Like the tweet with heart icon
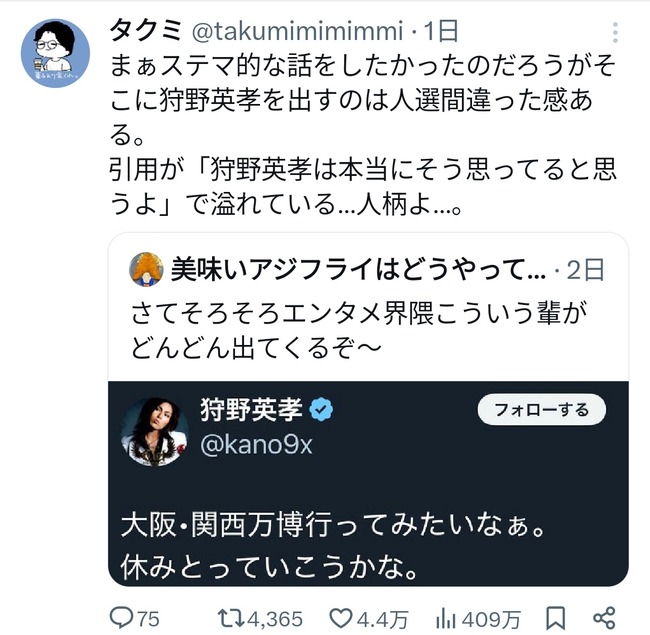Image resolution: width=650 pixels, height=635 pixels. click(342, 619)
